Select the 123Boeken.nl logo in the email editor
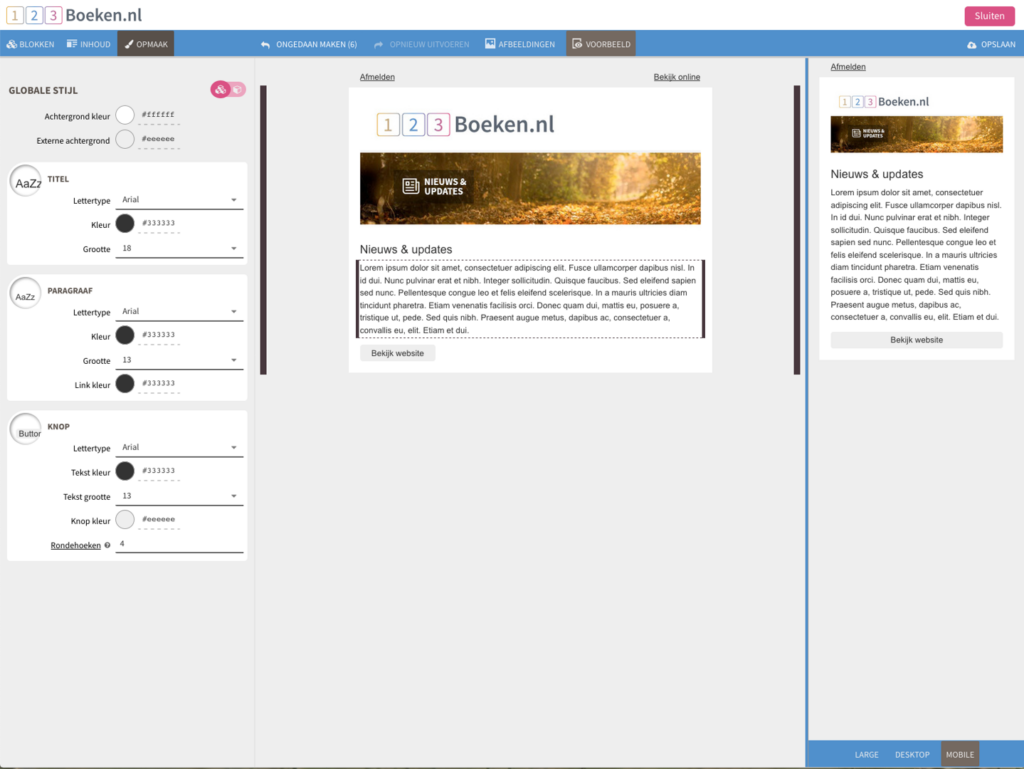Screen dimensions: 1024x769 pyautogui.click(x=465, y=124)
